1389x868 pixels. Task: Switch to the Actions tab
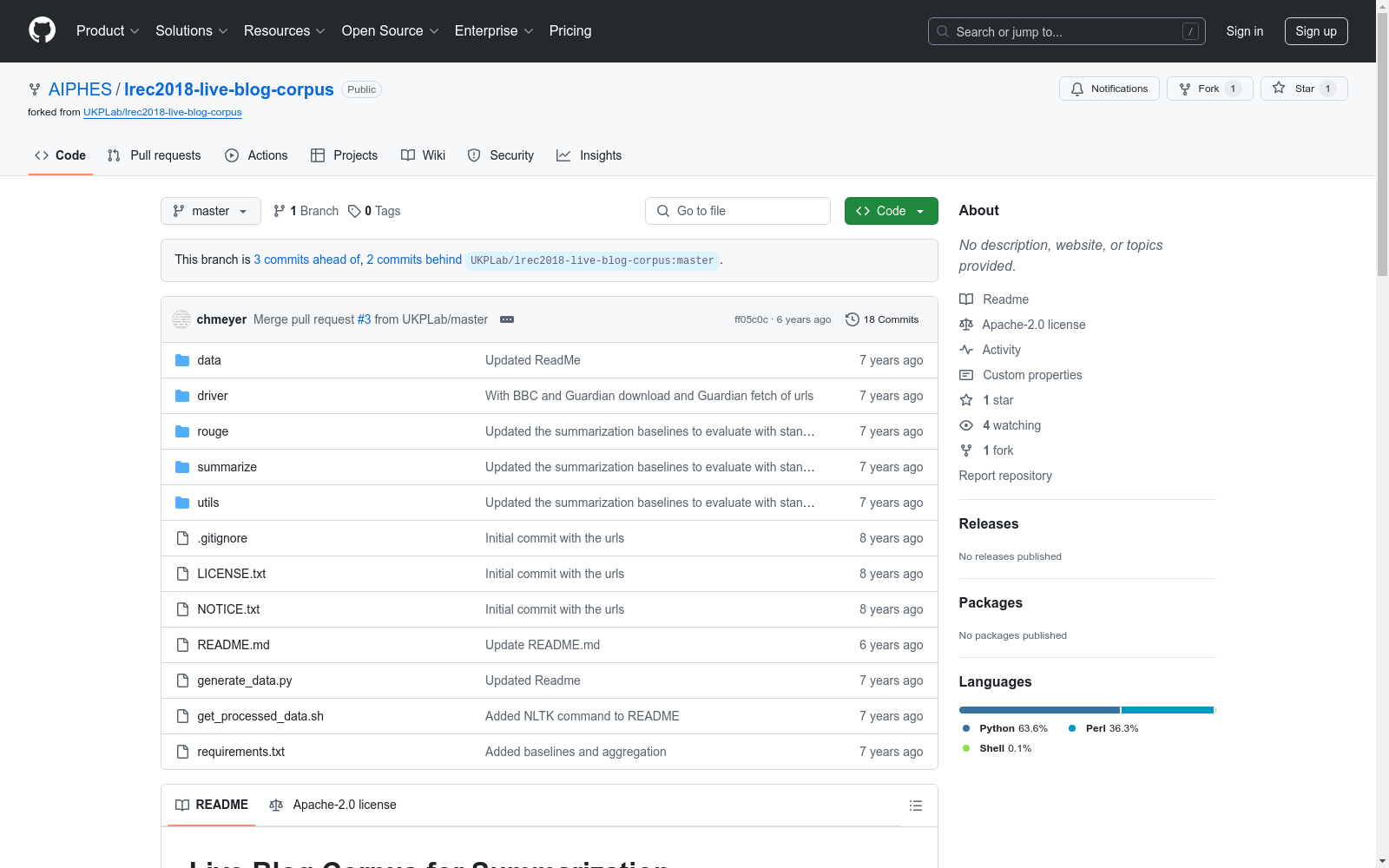click(256, 155)
